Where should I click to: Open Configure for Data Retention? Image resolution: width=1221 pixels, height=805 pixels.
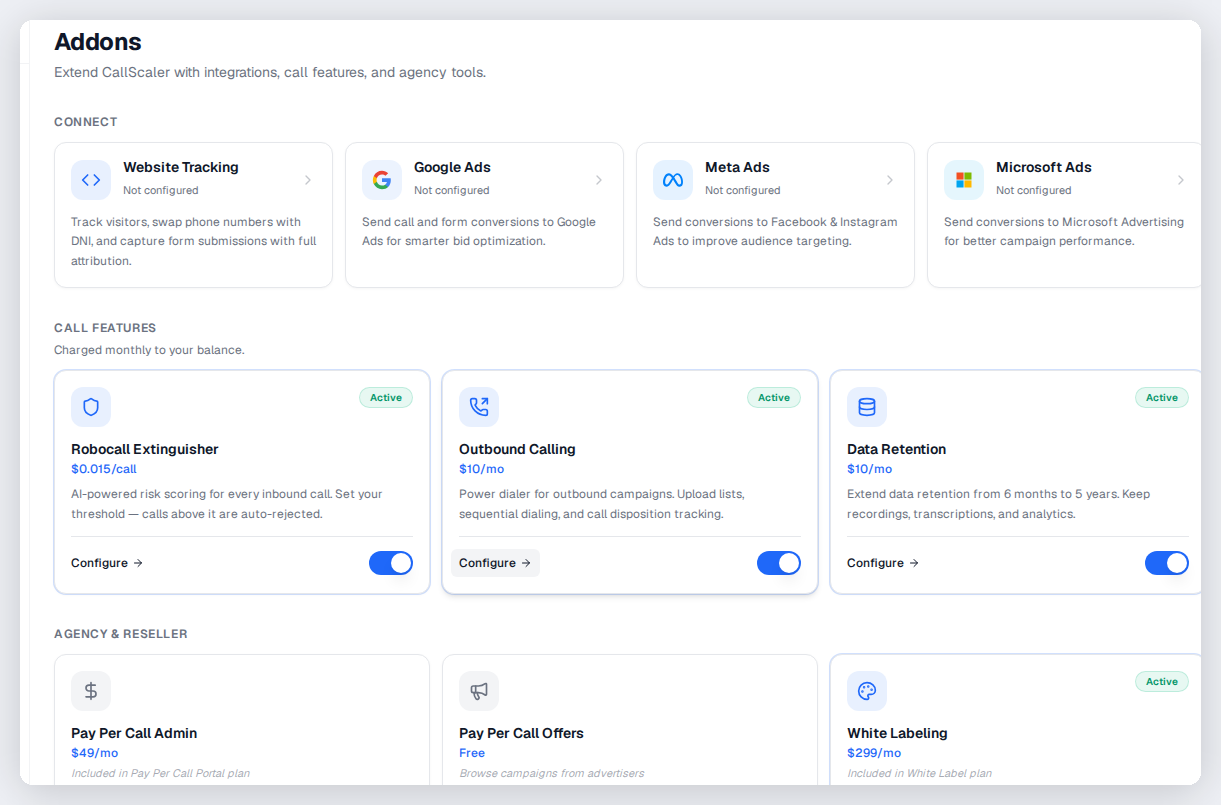[x=882, y=562]
